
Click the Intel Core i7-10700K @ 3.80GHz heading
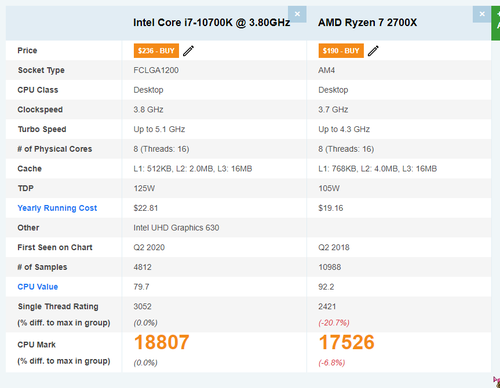212,23
